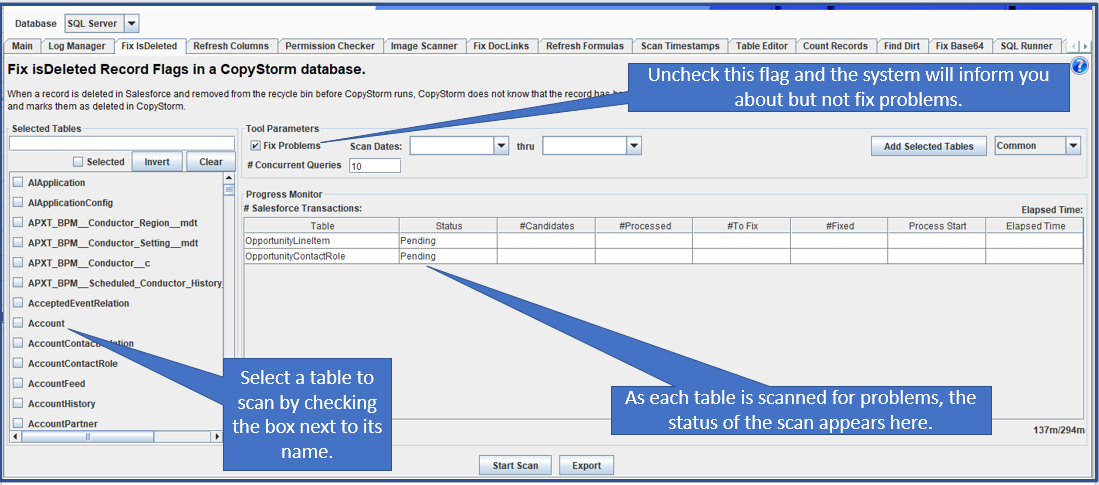Screen dimensions: 1099x485
Task: Open the Refresh Formulas tab
Action: tap(585, 46)
